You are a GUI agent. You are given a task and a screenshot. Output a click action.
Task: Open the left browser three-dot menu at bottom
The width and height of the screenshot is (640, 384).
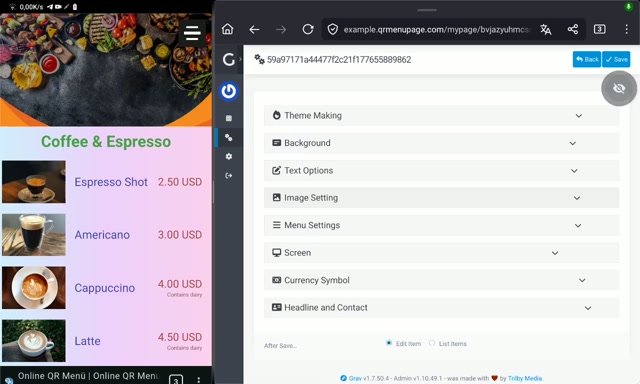click(x=198, y=380)
